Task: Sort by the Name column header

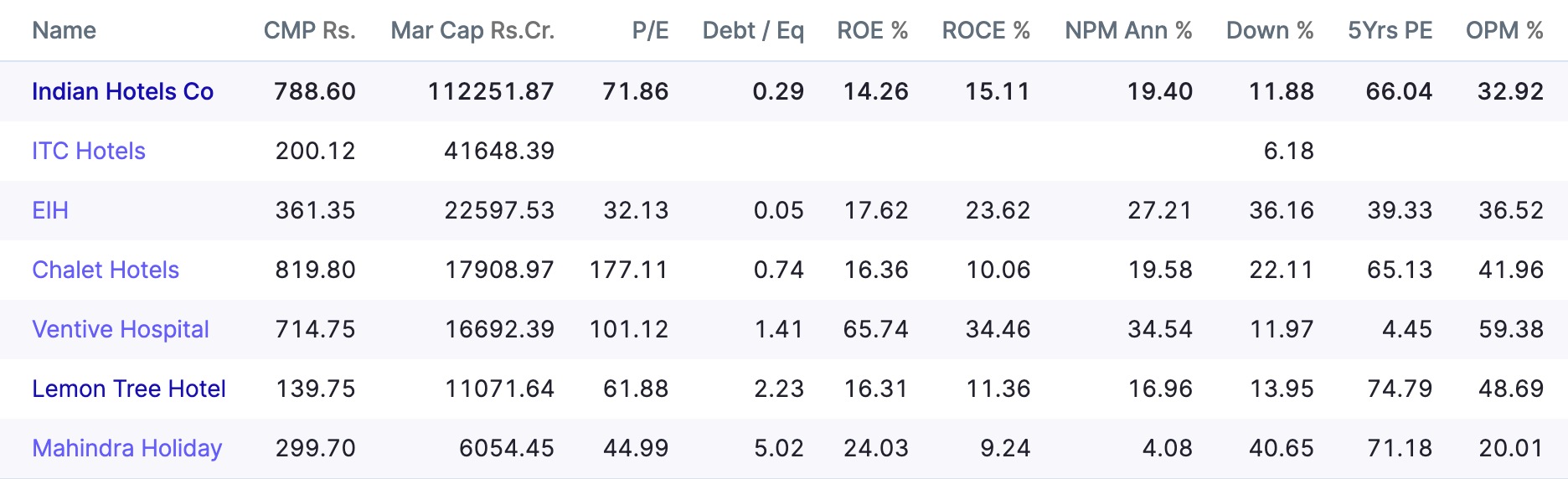Action: (x=64, y=30)
